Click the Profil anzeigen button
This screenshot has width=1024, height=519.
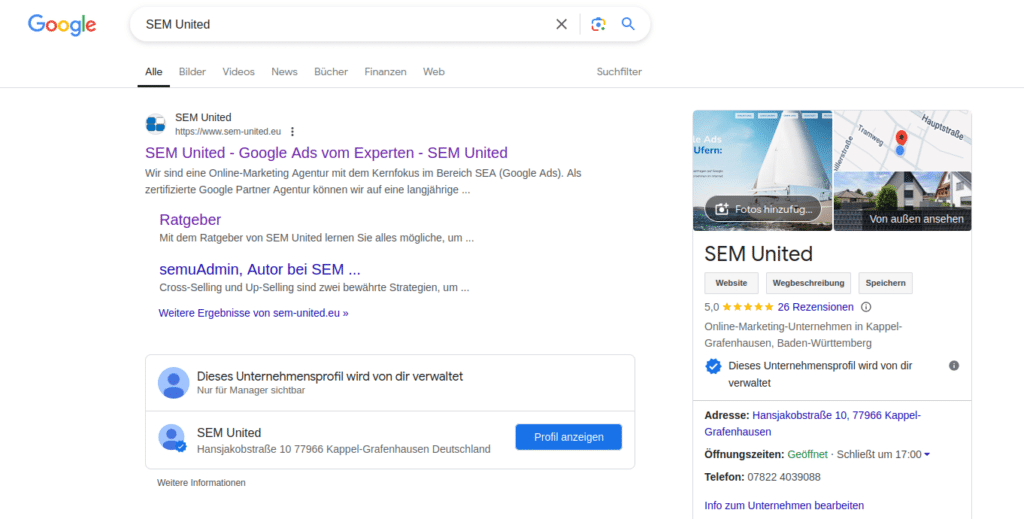click(x=569, y=437)
